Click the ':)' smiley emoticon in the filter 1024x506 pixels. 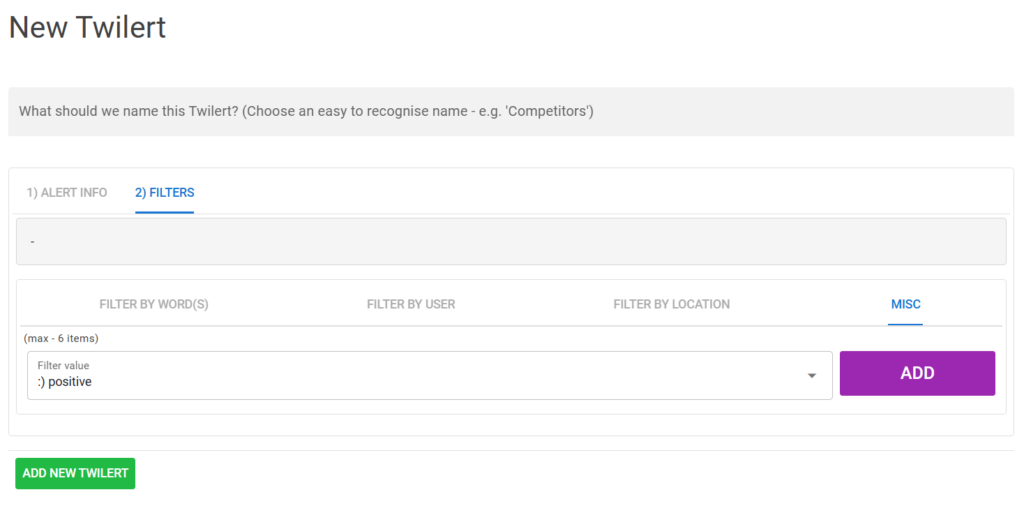point(41,382)
